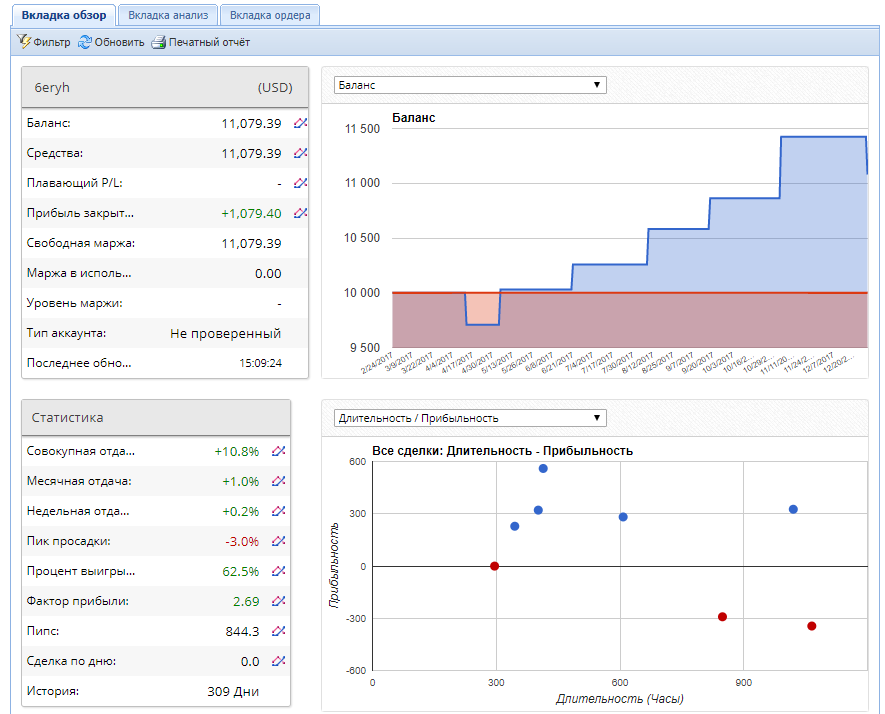The image size is (885, 714).
Task: Click chart icon for Совокупная отдача
Action: (x=278, y=451)
